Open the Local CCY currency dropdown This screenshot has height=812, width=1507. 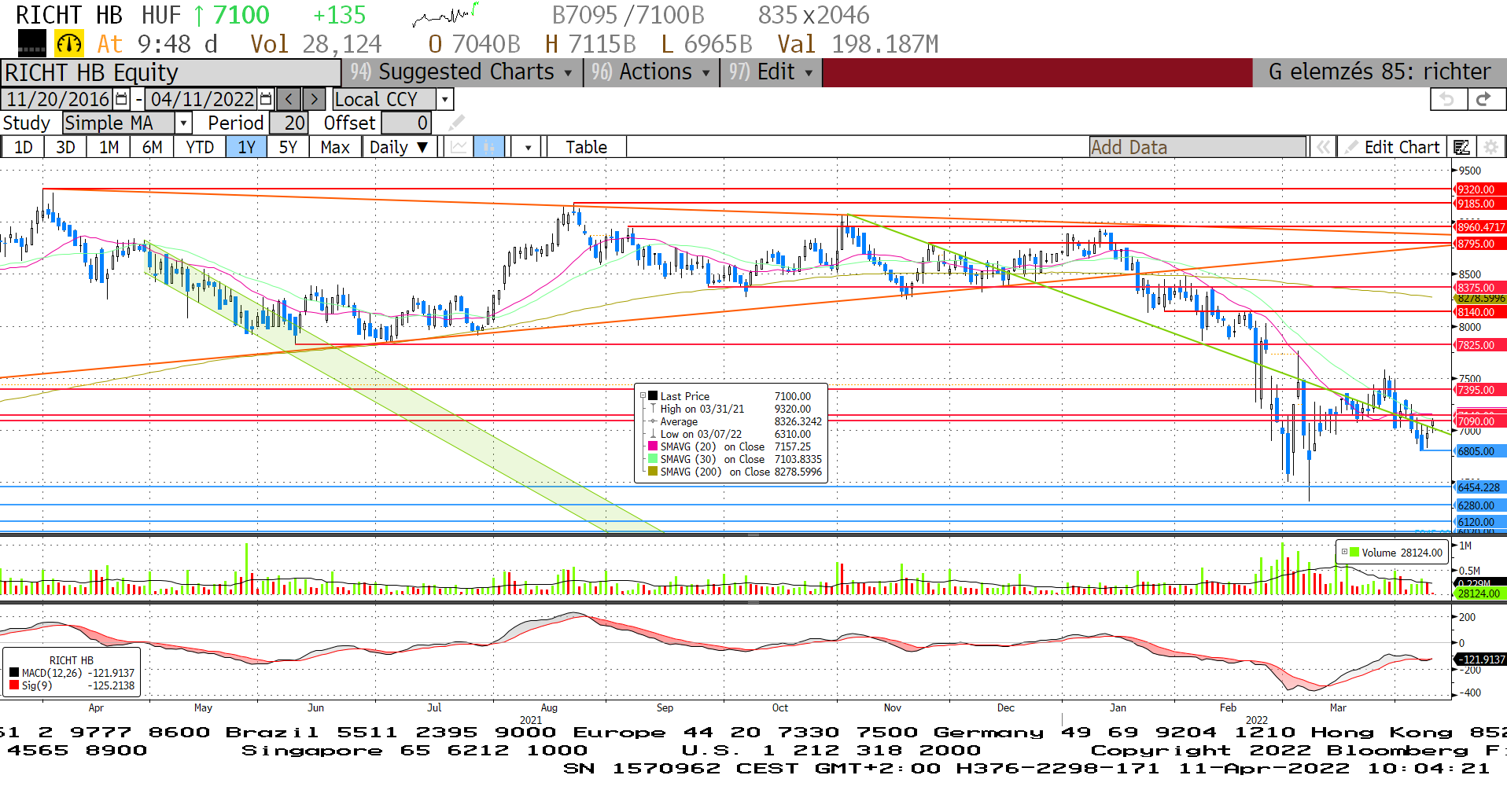(446, 99)
